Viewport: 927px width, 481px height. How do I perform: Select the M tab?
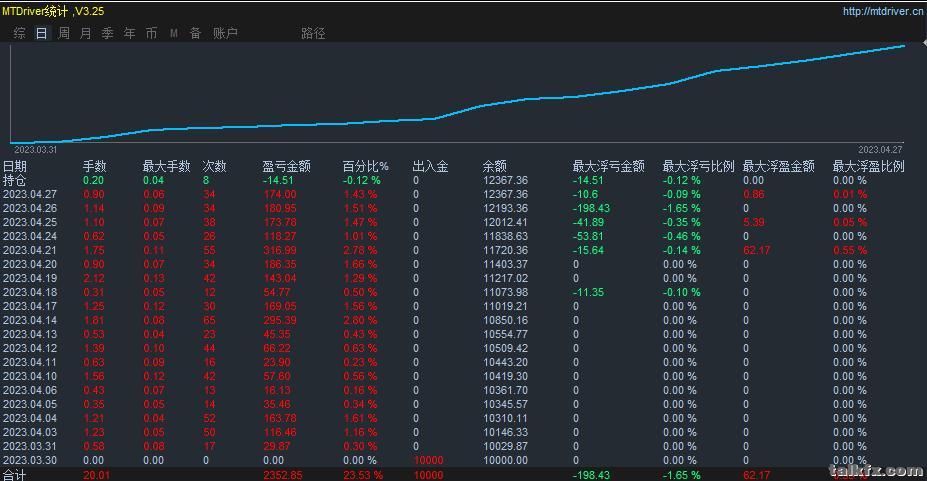[174, 34]
